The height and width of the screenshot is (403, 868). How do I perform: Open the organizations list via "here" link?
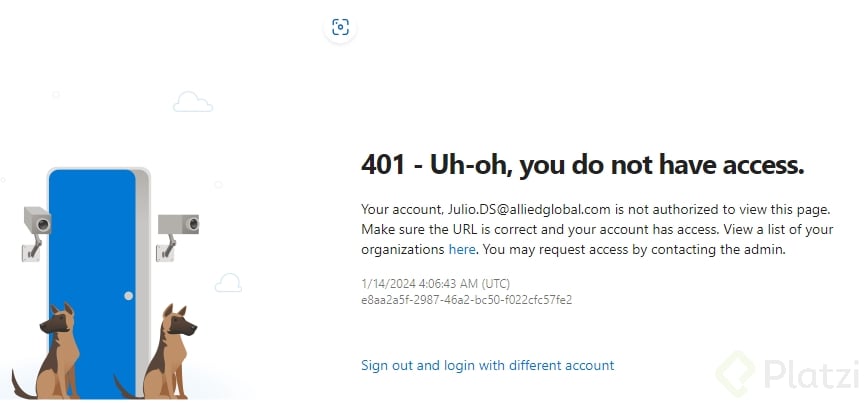(x=462, y=249)
